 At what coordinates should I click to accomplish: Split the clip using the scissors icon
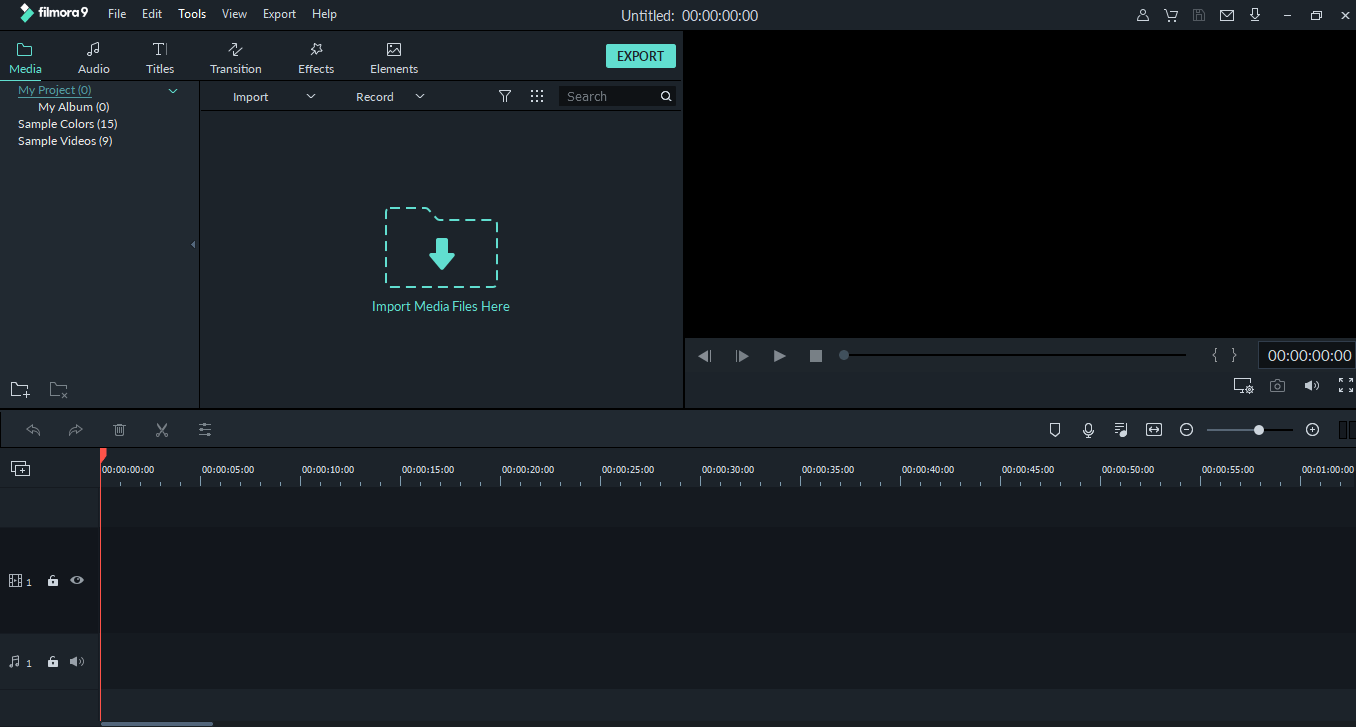162,429
